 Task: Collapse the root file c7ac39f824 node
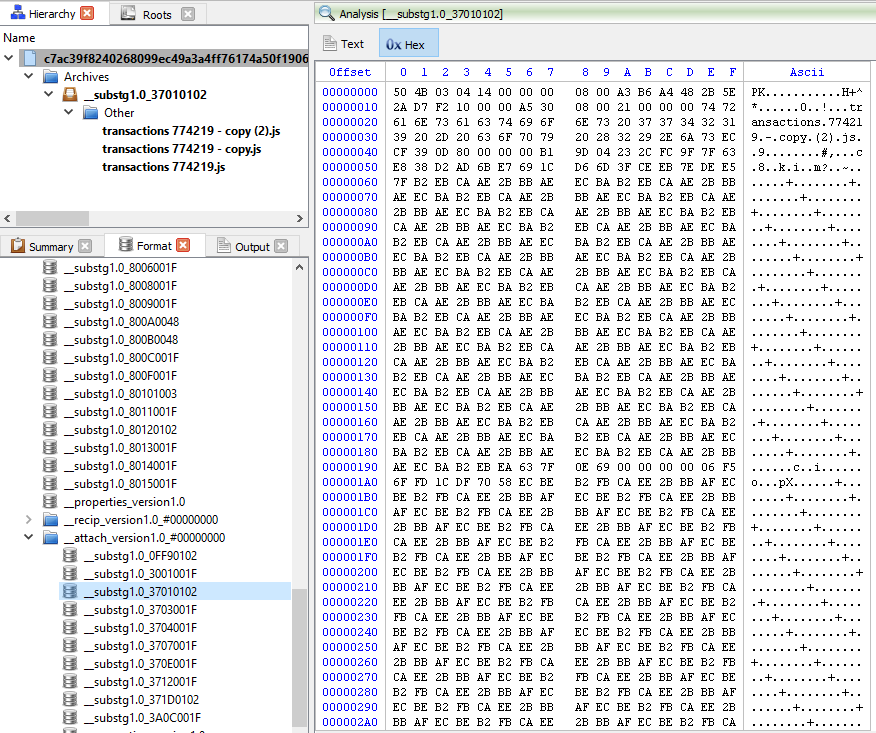8,58
